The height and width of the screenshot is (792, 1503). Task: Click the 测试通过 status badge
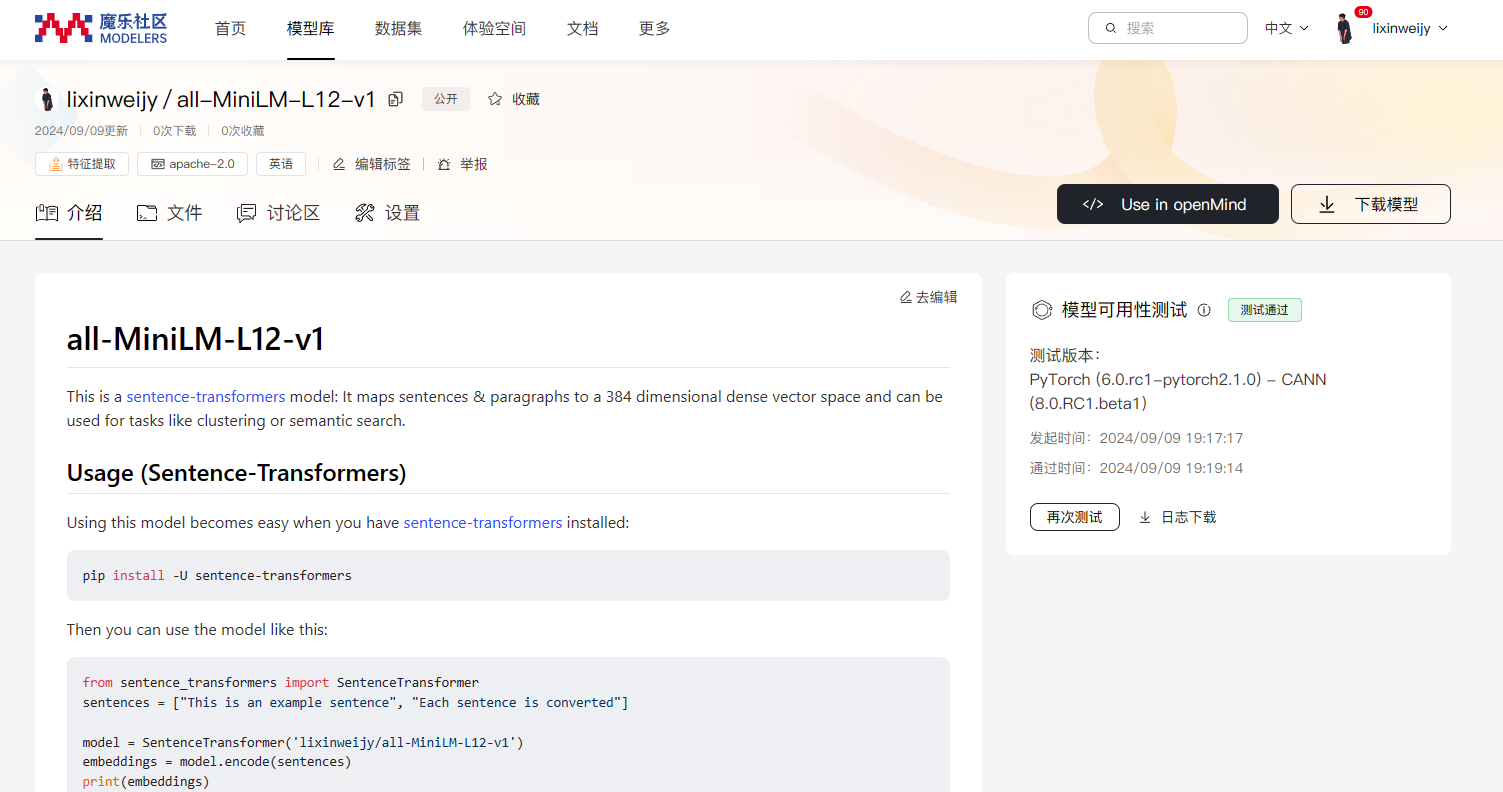[x=1265, y=310]
